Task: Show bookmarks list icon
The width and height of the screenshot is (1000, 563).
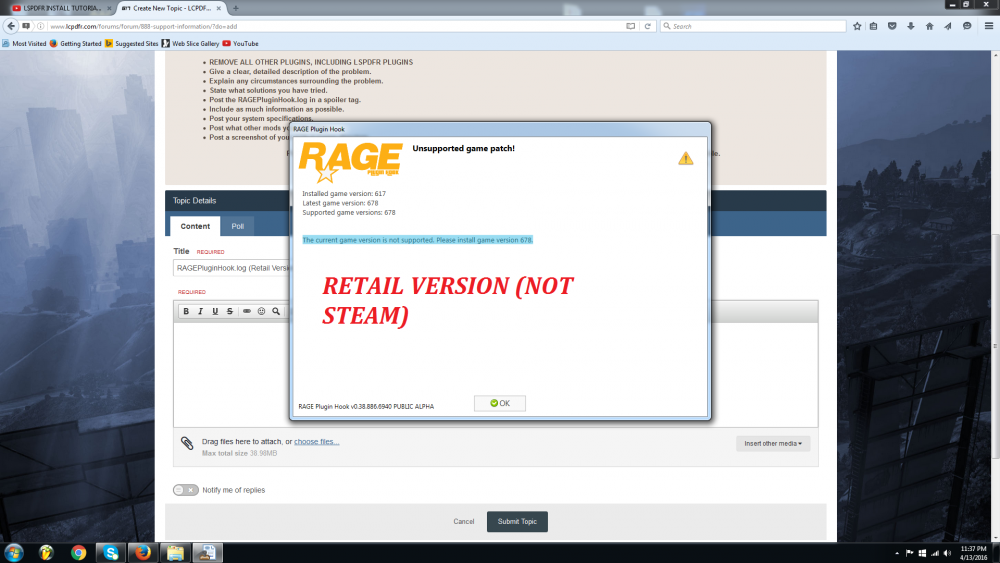Action: 874,26
